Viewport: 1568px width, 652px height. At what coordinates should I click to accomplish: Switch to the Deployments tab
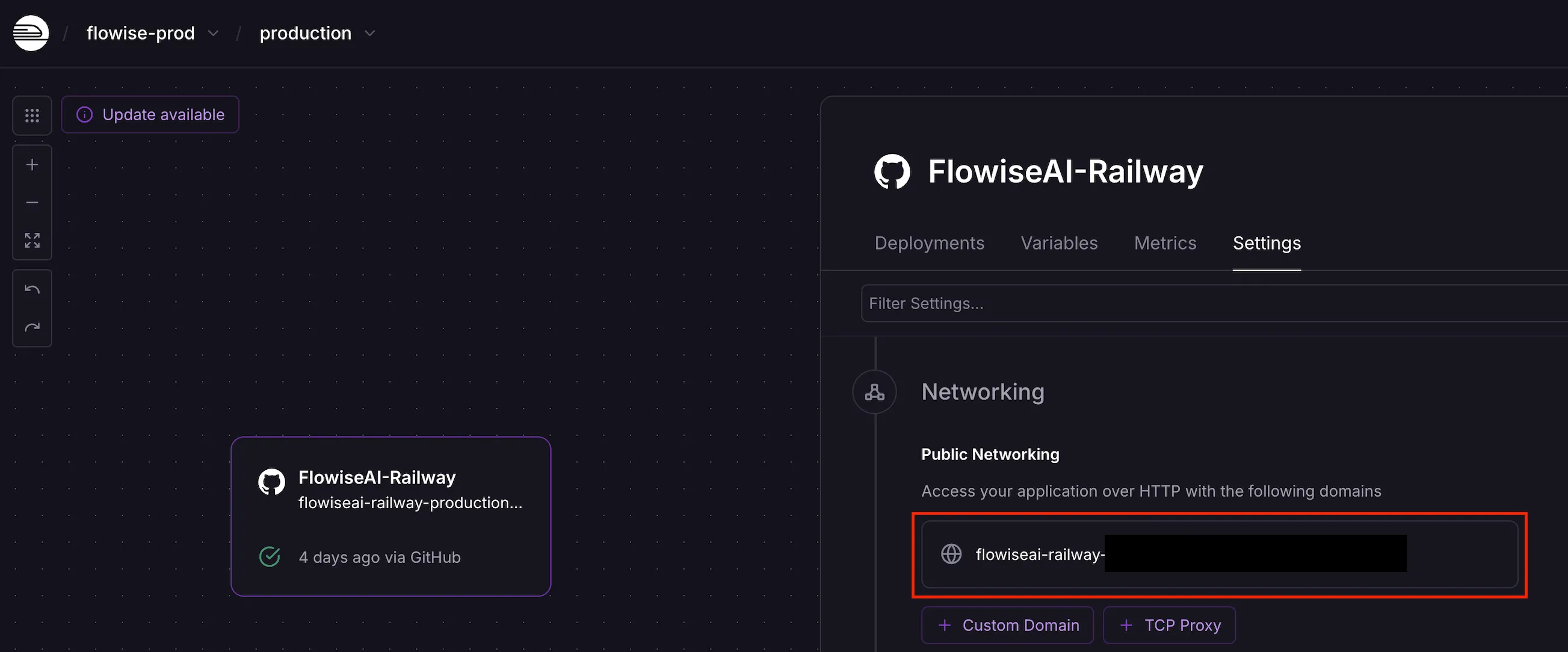tap(929, 243)
